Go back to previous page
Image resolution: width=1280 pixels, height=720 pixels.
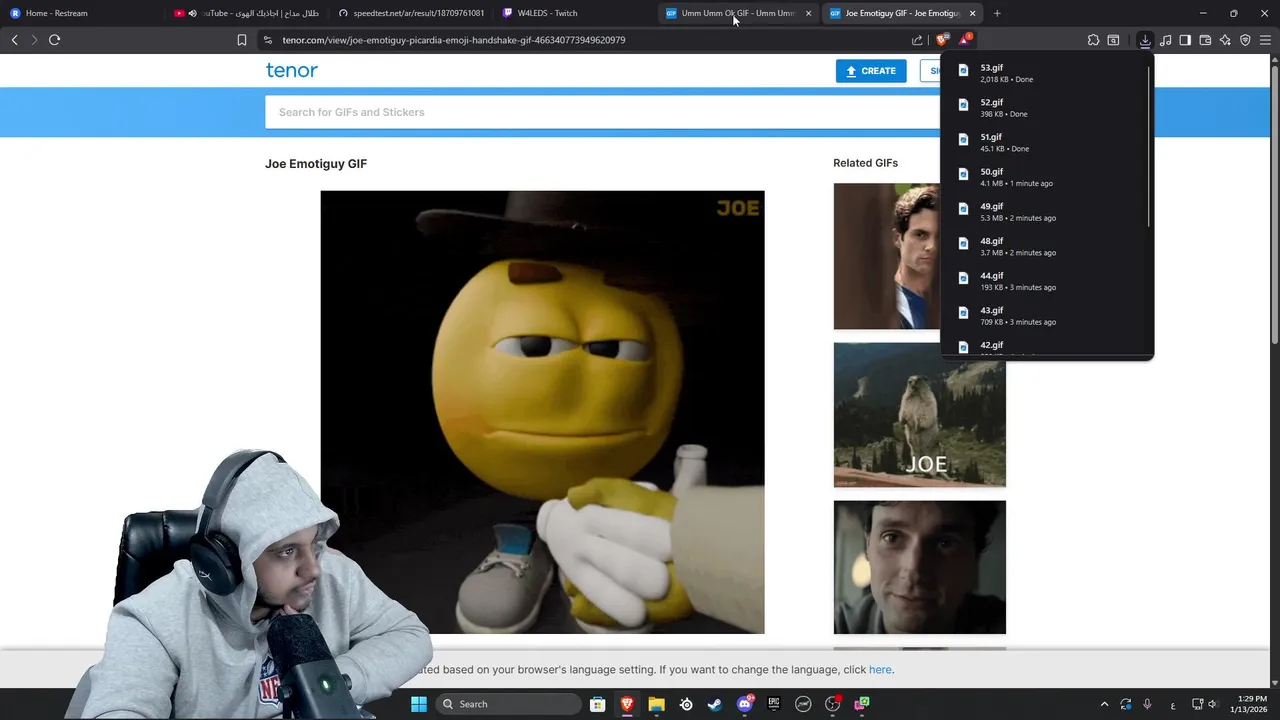click(14, 40)
